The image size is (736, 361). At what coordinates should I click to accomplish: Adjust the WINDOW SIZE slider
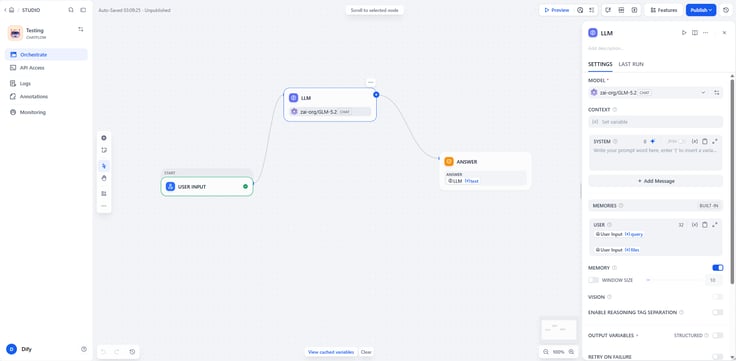tap(675, 280)
